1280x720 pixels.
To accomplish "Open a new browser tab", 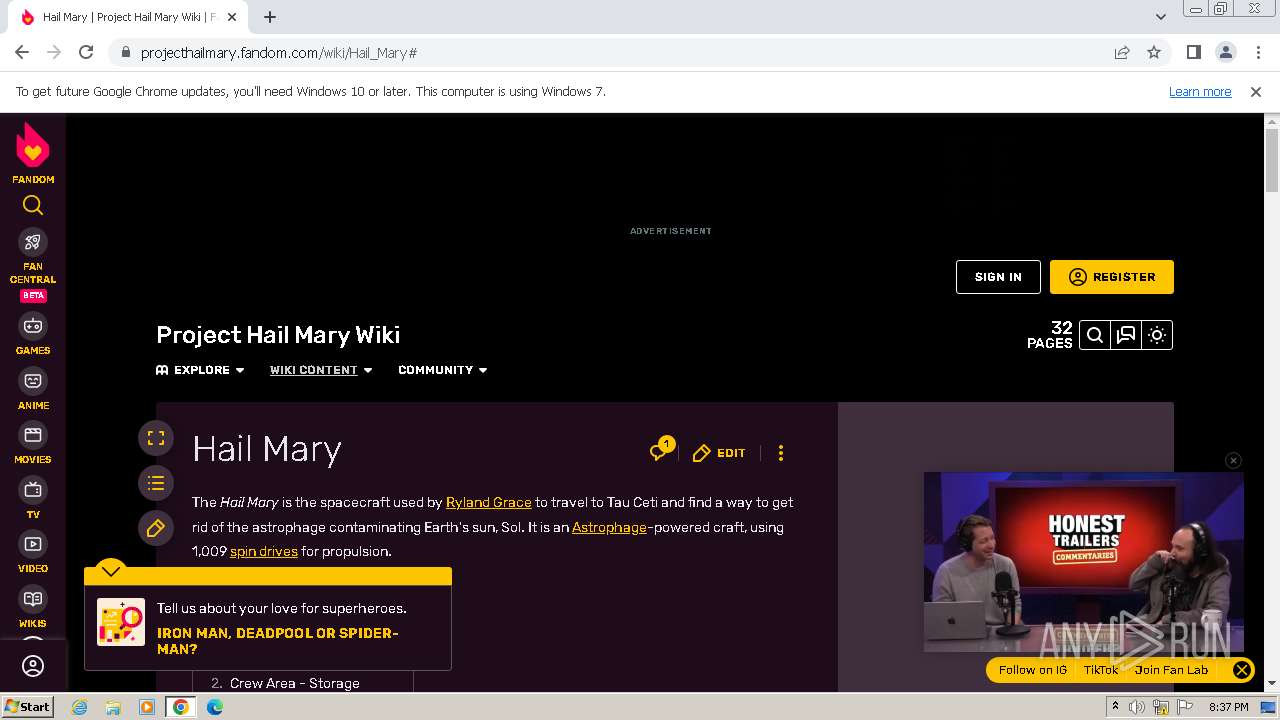I will (270, 17).
